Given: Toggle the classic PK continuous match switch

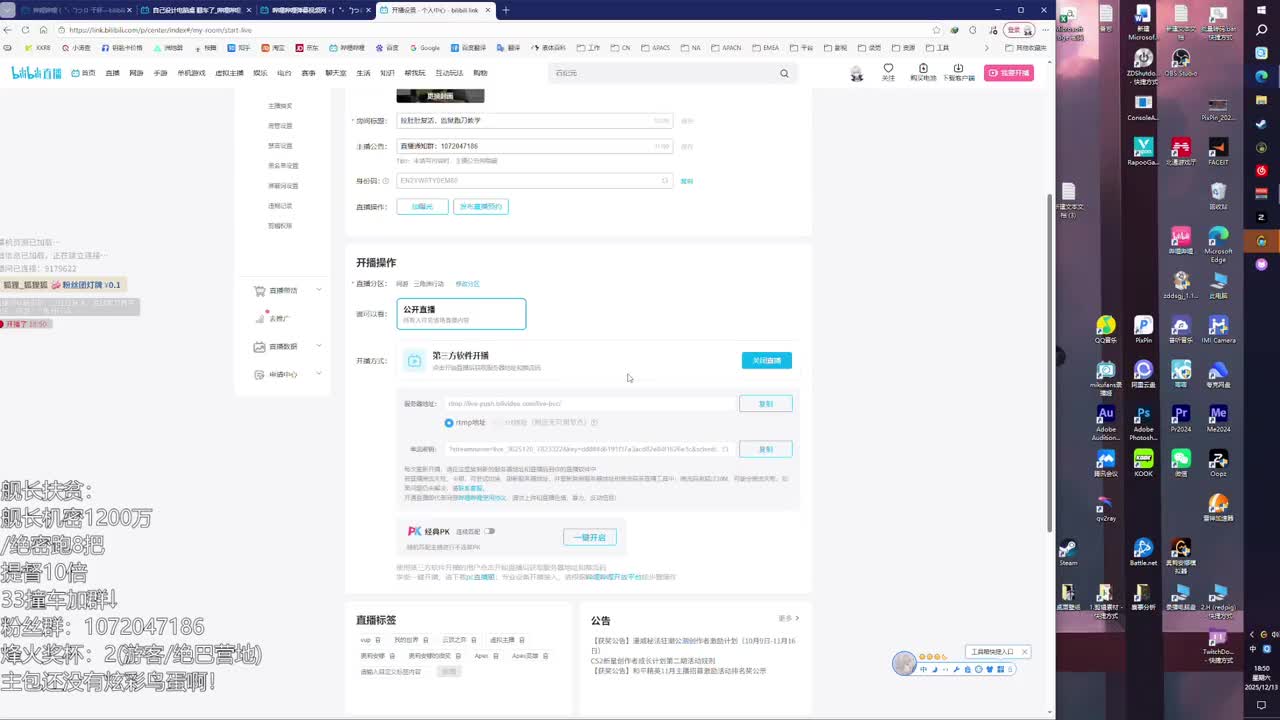Looking at the screenshot, I should [490, 531].
